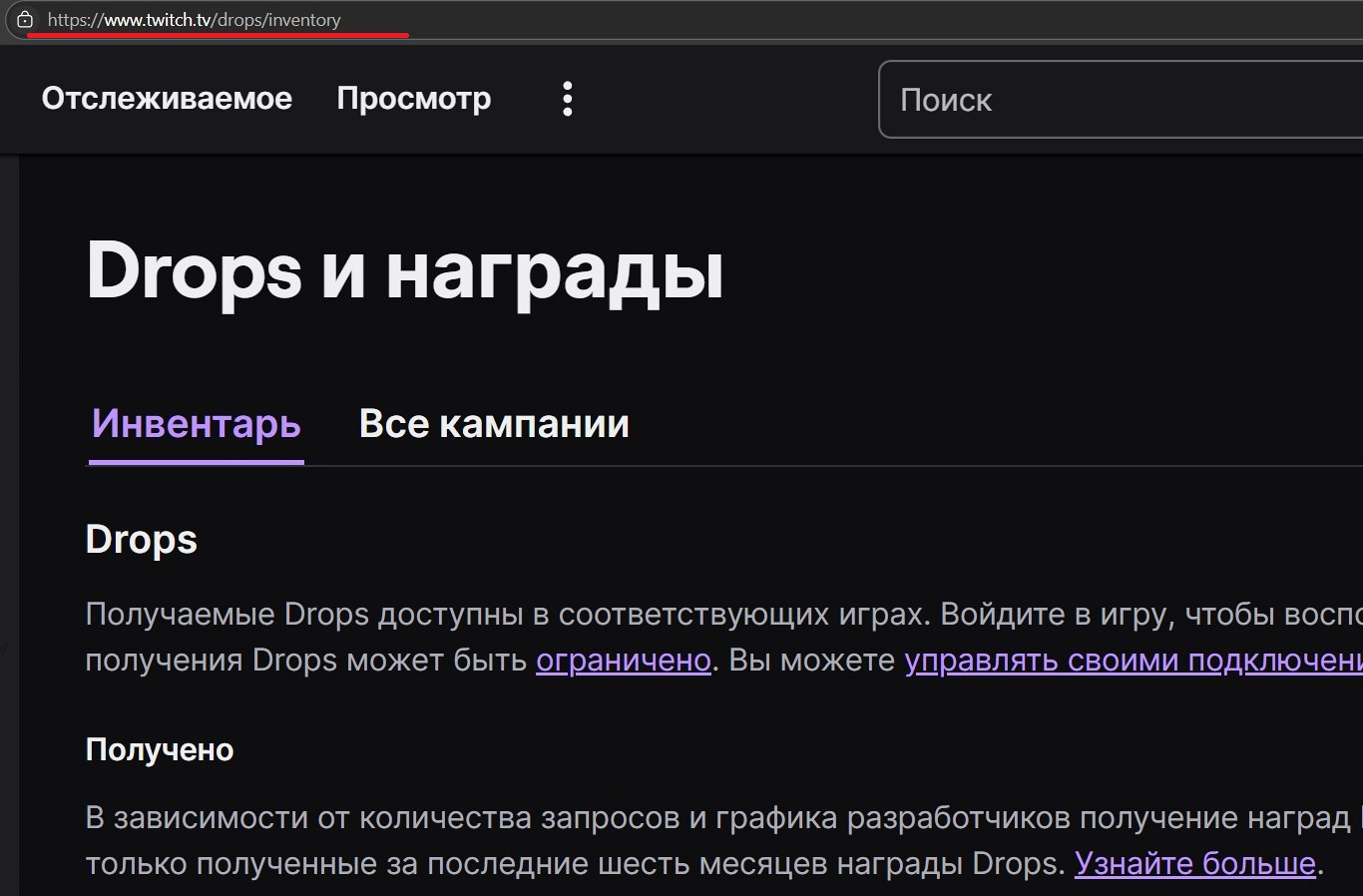This screenshot has width=1363, height=896.
Task: Switch to the Инвентарь tab
Action: click(197, 425)
